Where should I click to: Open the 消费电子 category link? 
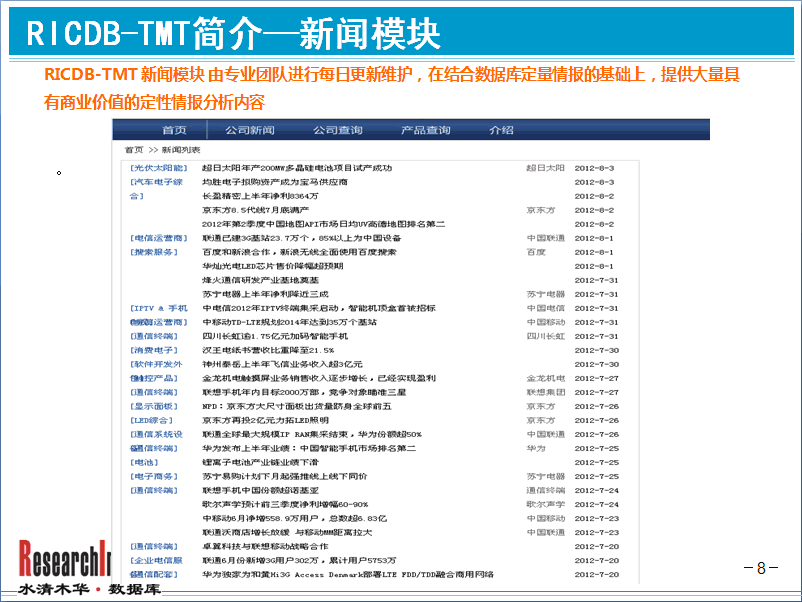(x=154, y=350)
